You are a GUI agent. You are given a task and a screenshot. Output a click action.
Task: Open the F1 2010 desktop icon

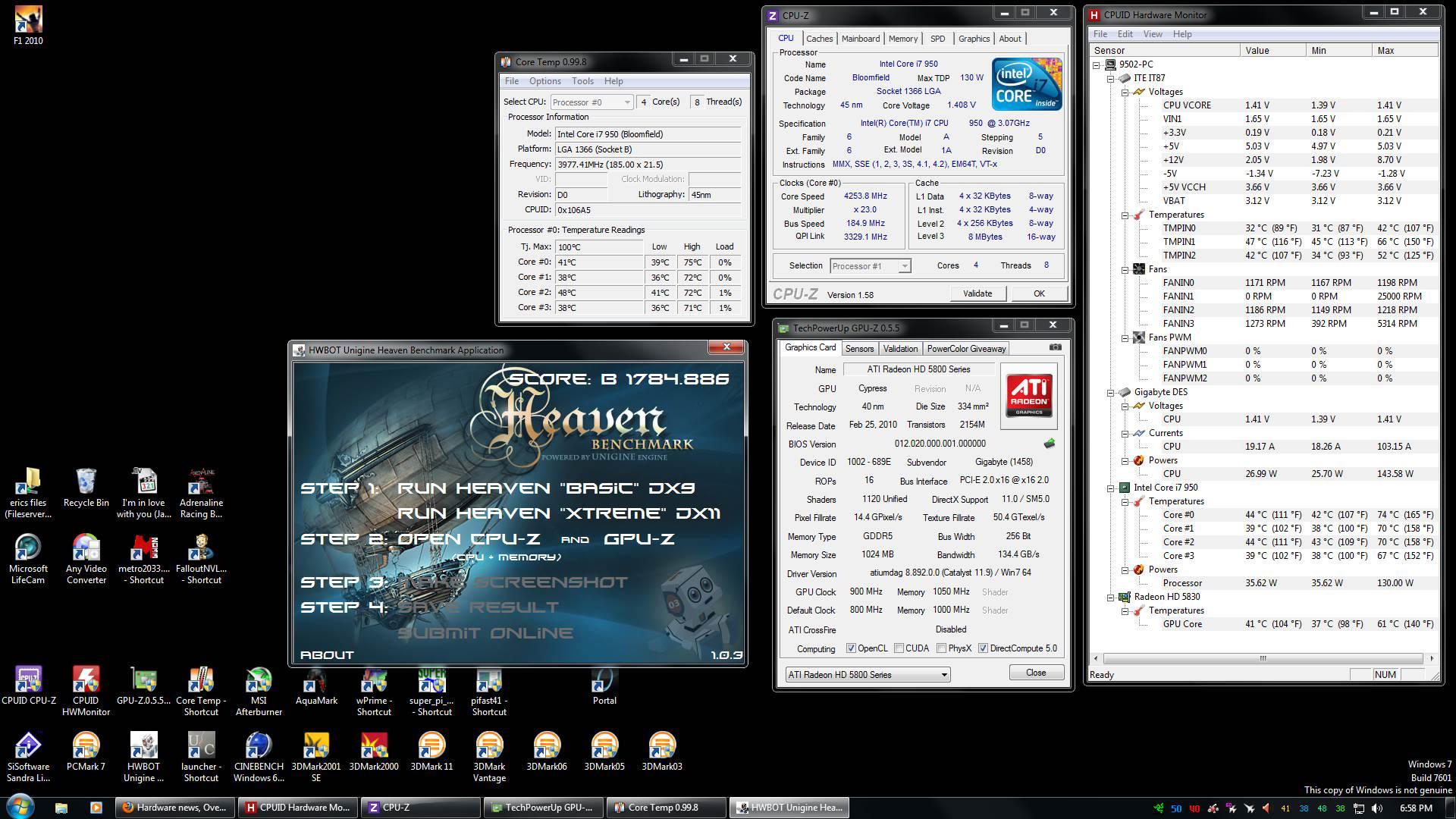tap(28, 25)
